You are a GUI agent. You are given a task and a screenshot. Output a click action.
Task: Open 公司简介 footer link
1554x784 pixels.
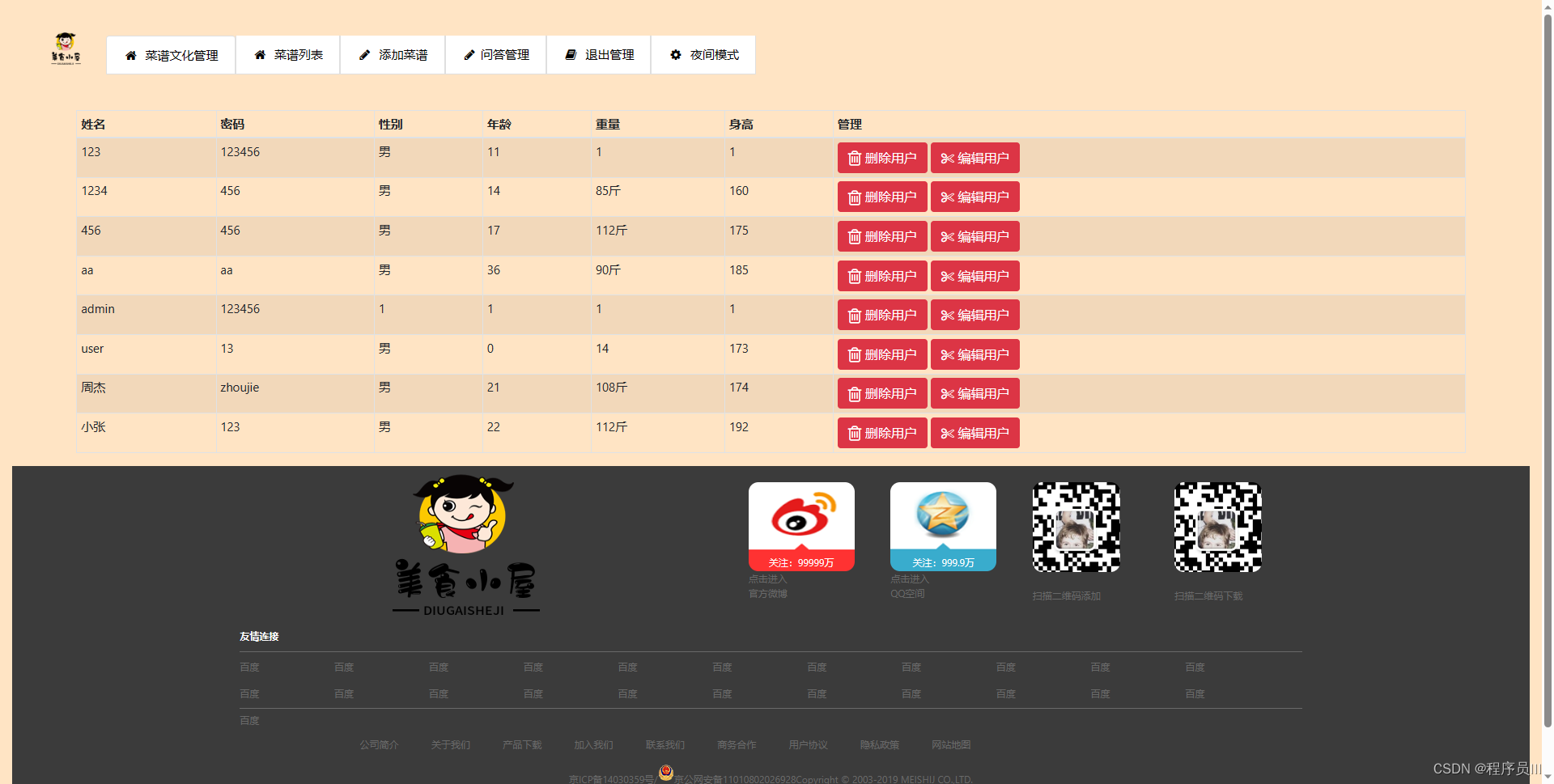click(x=380, y=745)
